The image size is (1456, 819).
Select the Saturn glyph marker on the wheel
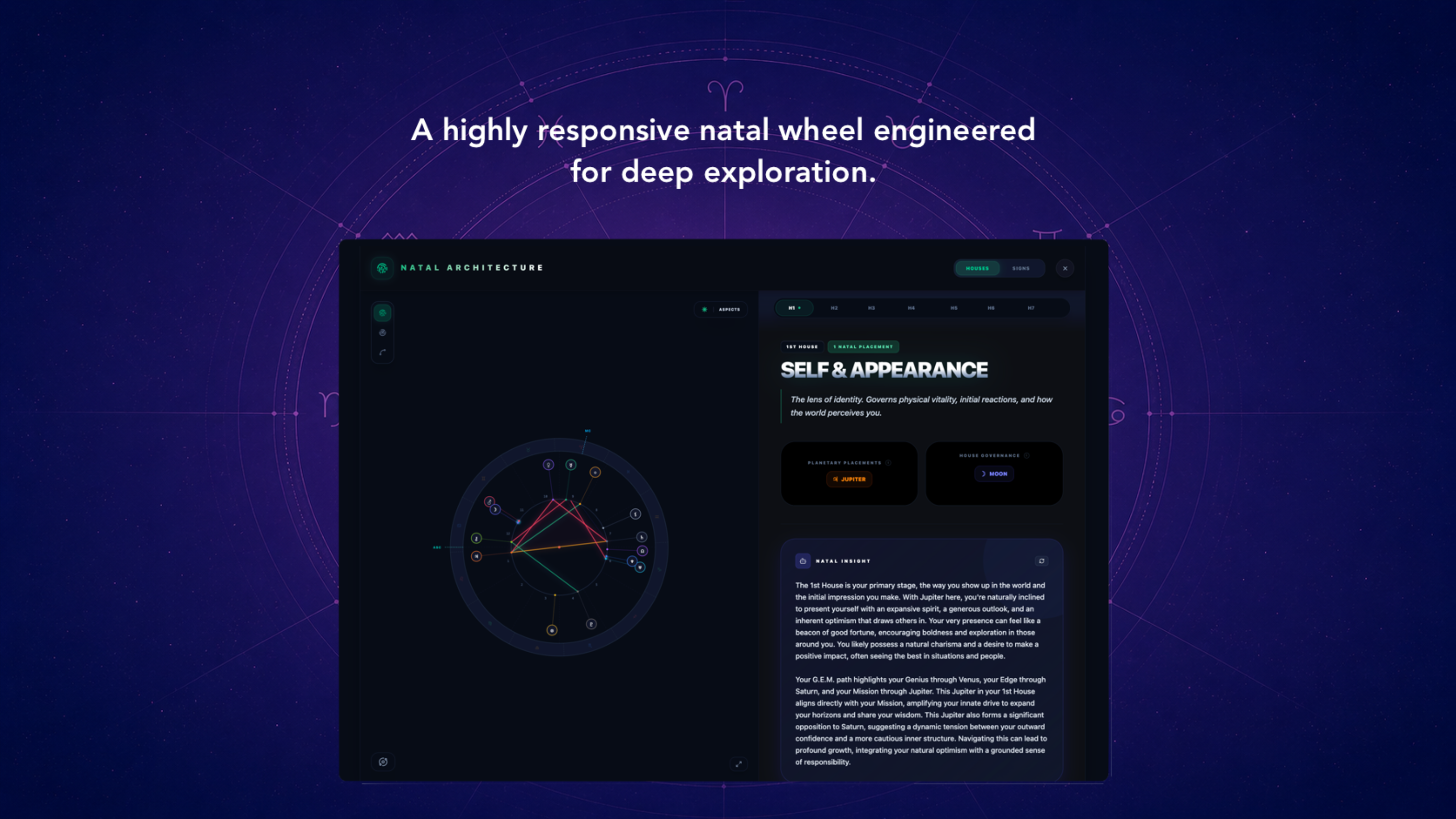click(642, 537)
